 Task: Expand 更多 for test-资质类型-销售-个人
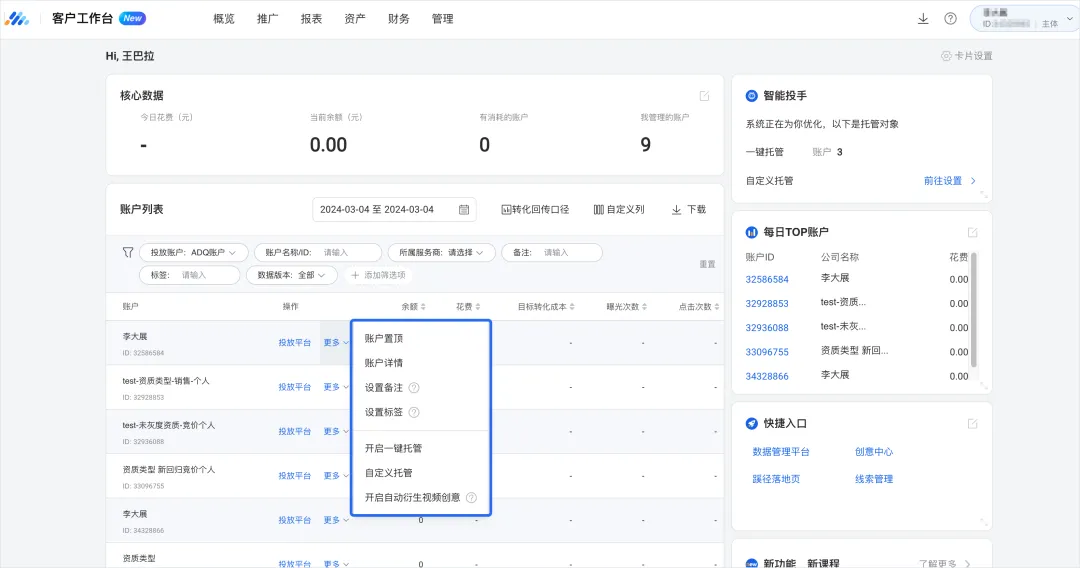336,387
